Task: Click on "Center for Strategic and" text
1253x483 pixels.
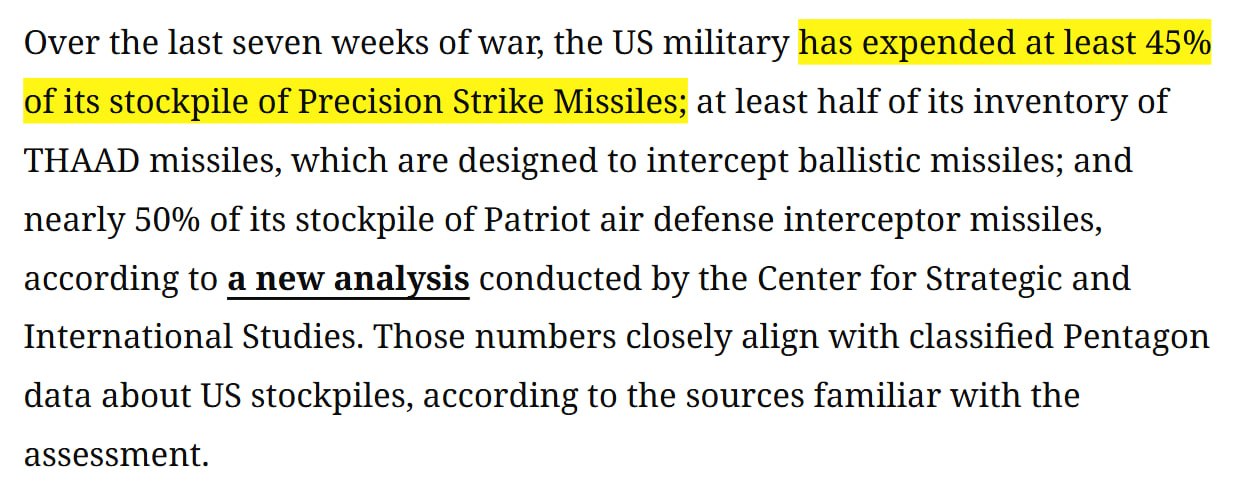Action: click(943, 279)
